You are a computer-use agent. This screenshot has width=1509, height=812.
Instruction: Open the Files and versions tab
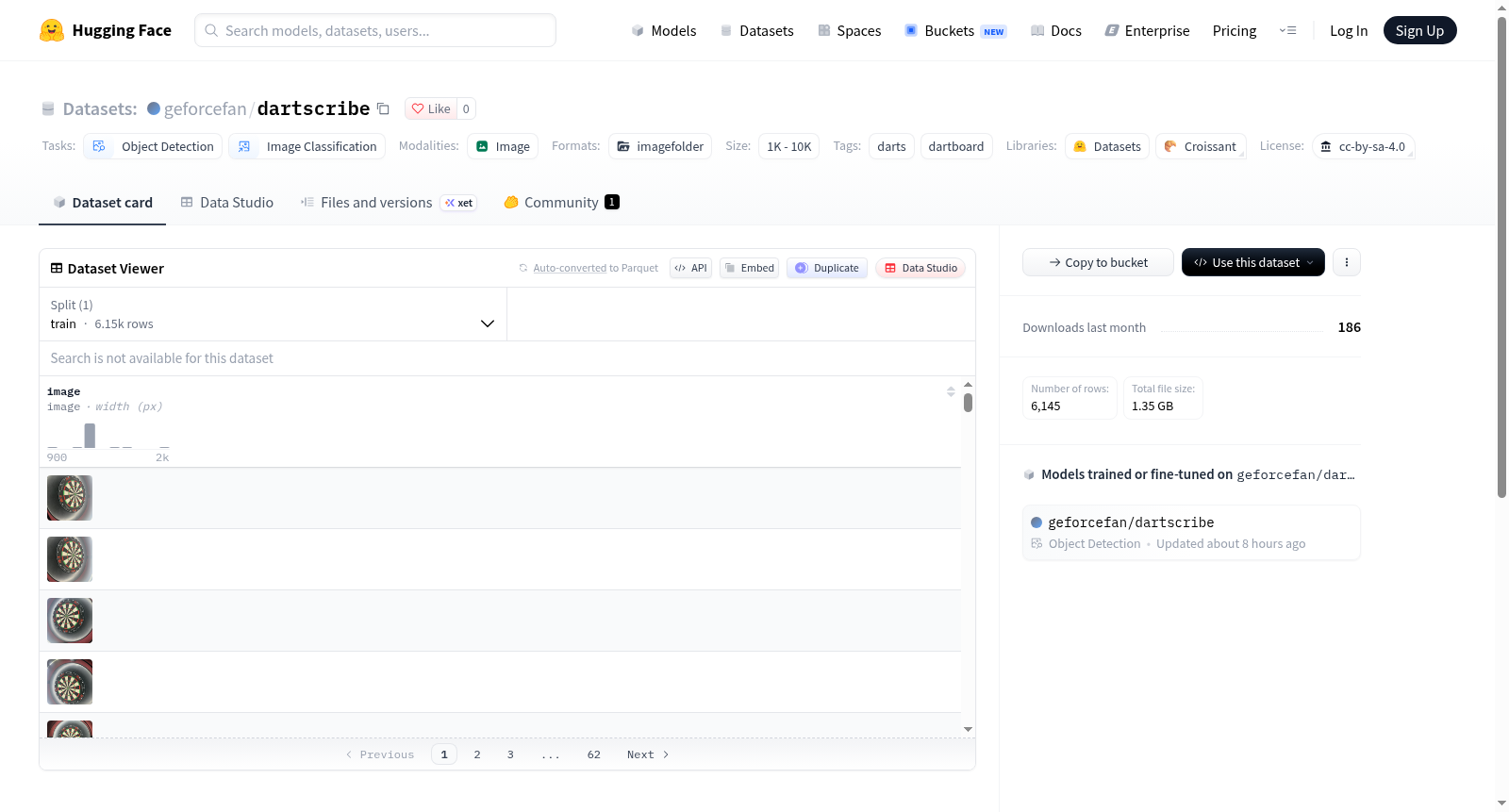(389, 202)
